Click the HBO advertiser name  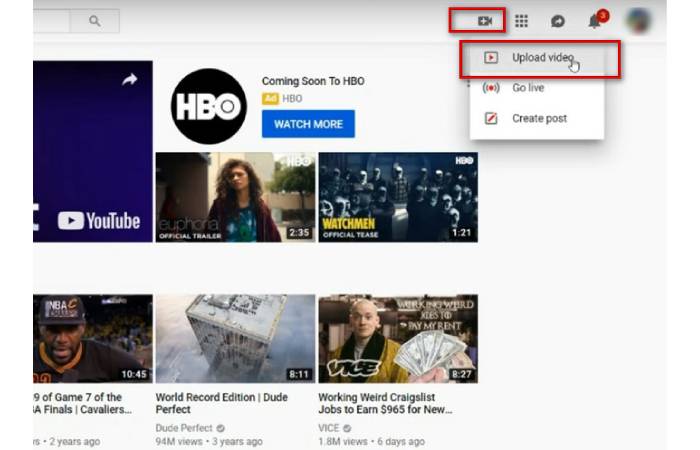point(292,99)
